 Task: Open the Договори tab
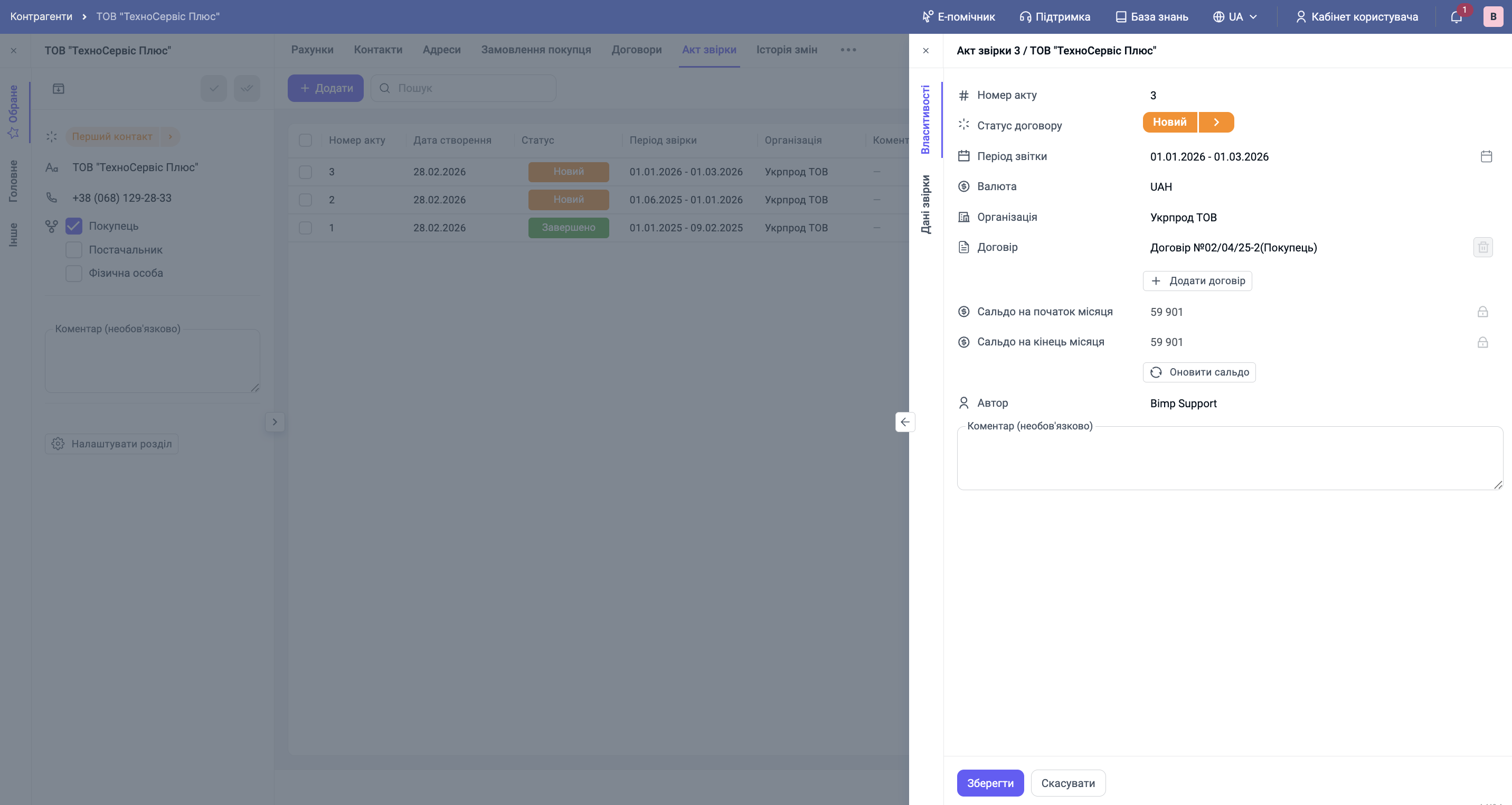636,50
